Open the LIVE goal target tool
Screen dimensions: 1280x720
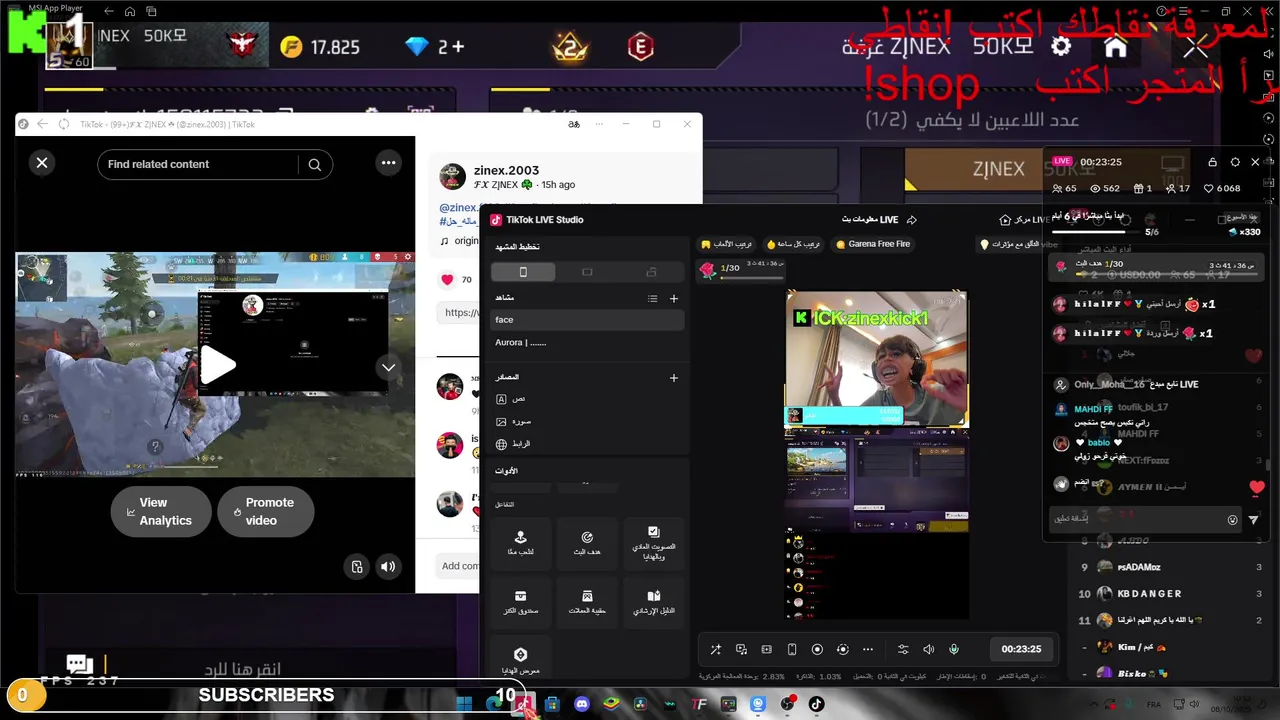click(x=587, y=543)
